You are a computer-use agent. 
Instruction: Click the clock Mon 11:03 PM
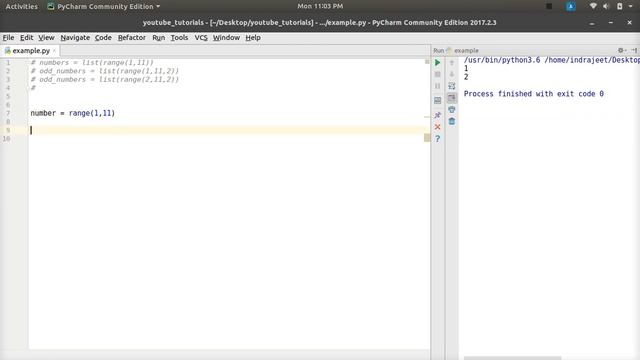click(x=320, y=6)
